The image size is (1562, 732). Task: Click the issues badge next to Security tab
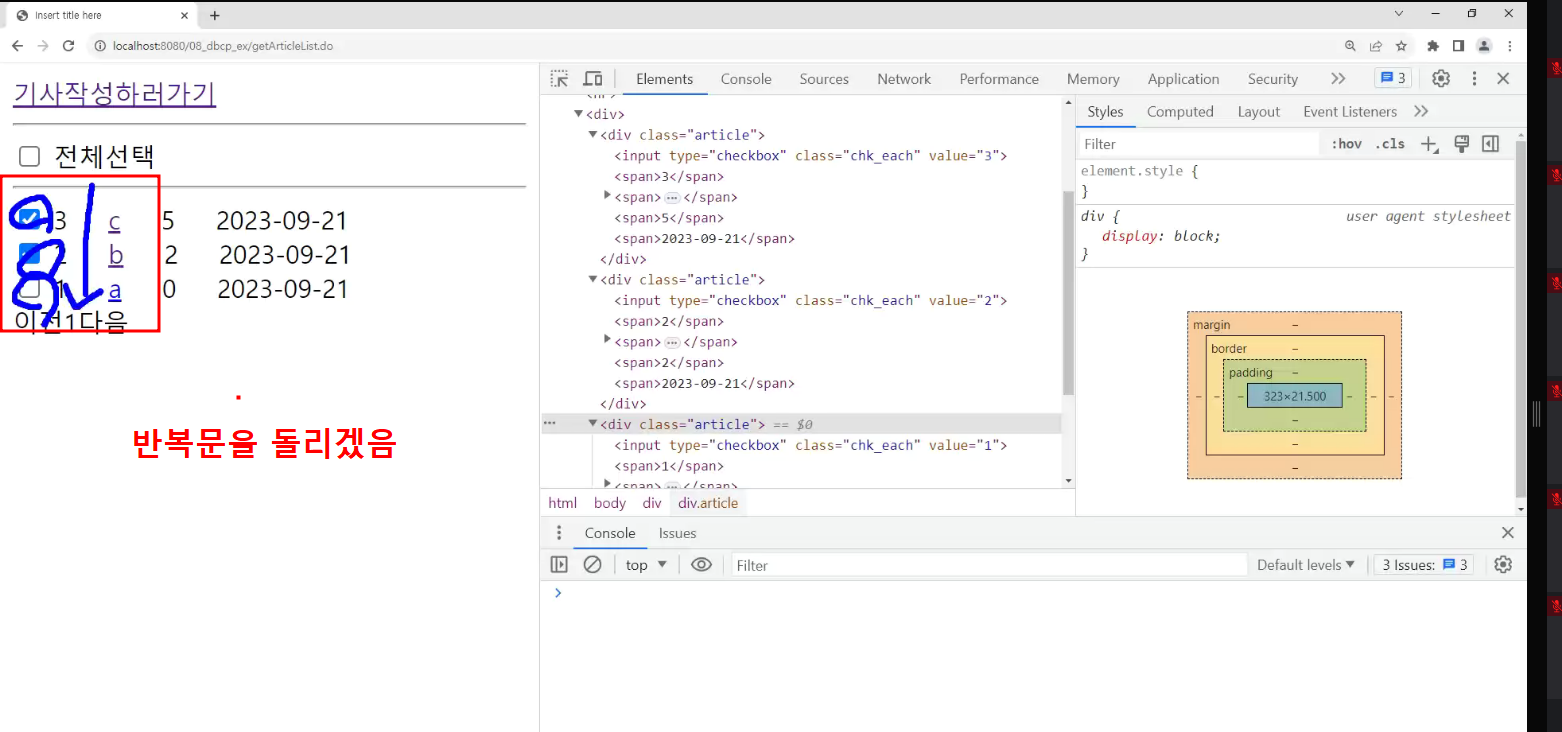tap(1393, 79)
